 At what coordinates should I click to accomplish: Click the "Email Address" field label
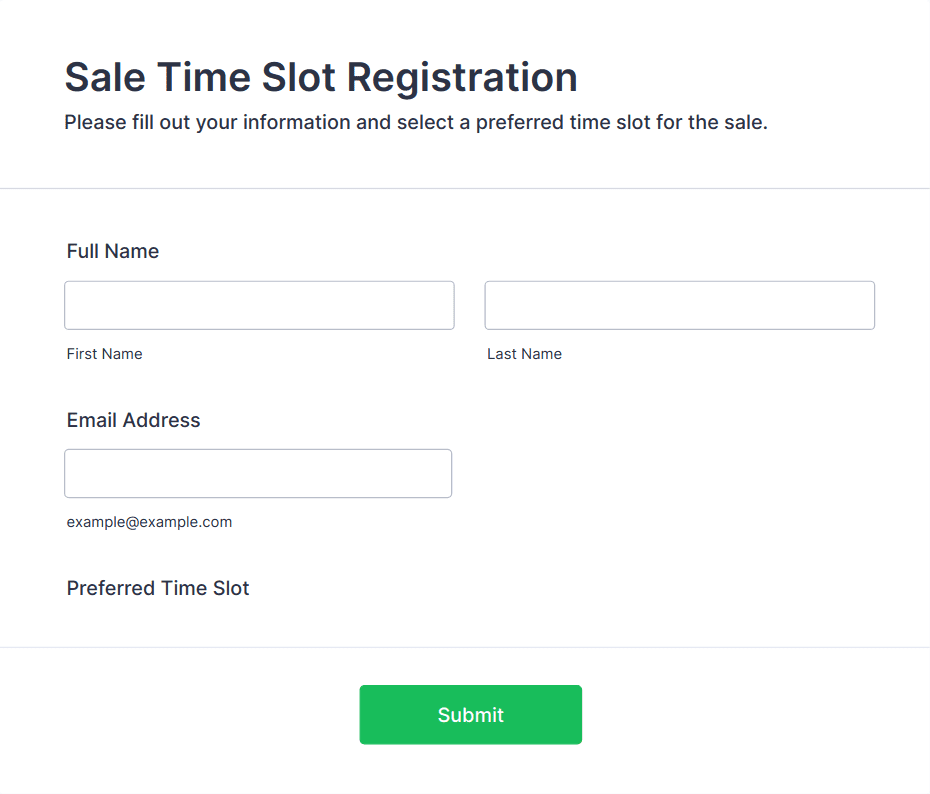133,420
